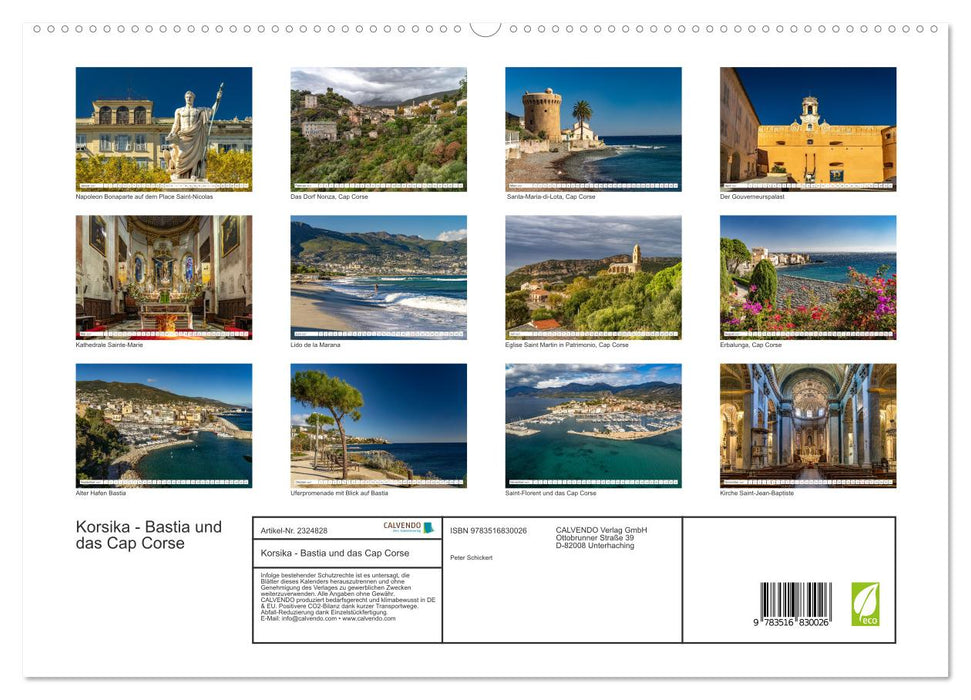The height and width of the screenshot is (700, 971).
Task: Click 'D-82008 Unterhaching' text
Action: tap(594, 545)
